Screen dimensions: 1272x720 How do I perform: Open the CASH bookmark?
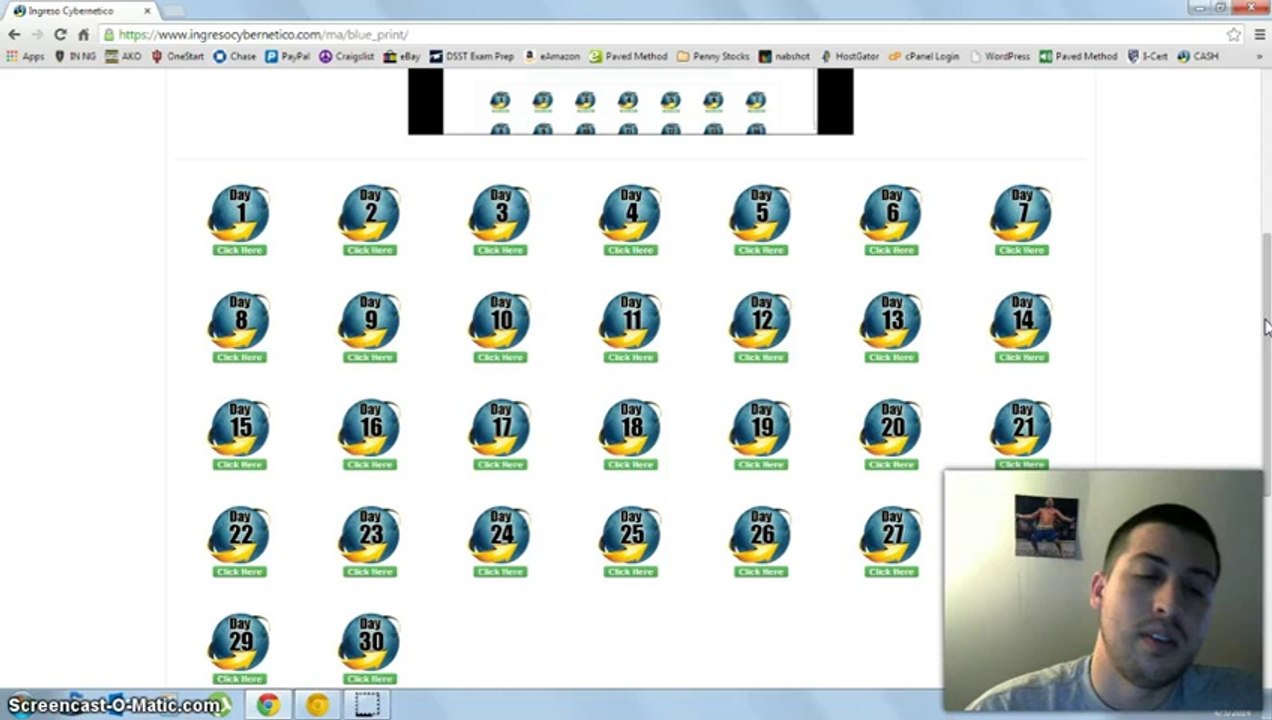tap(1198, 57)
